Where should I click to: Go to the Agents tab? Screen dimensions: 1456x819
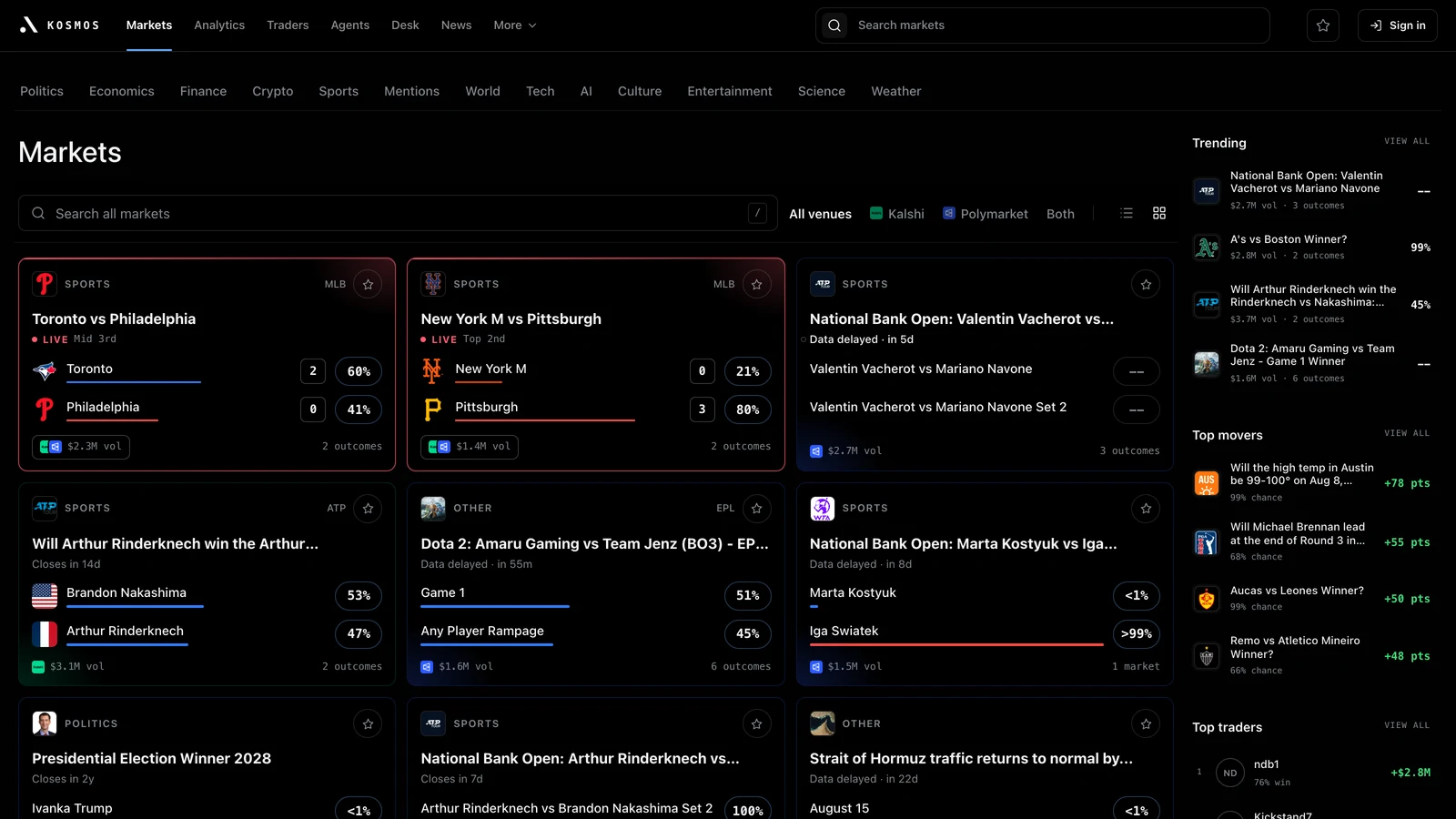[x=350, y=25]
